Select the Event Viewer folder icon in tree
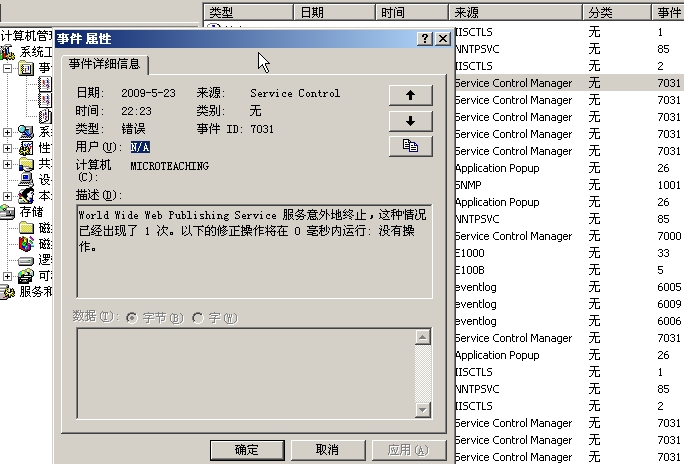Image resolution: width=684 pixels, height=464 pixels. click(26, 68)
